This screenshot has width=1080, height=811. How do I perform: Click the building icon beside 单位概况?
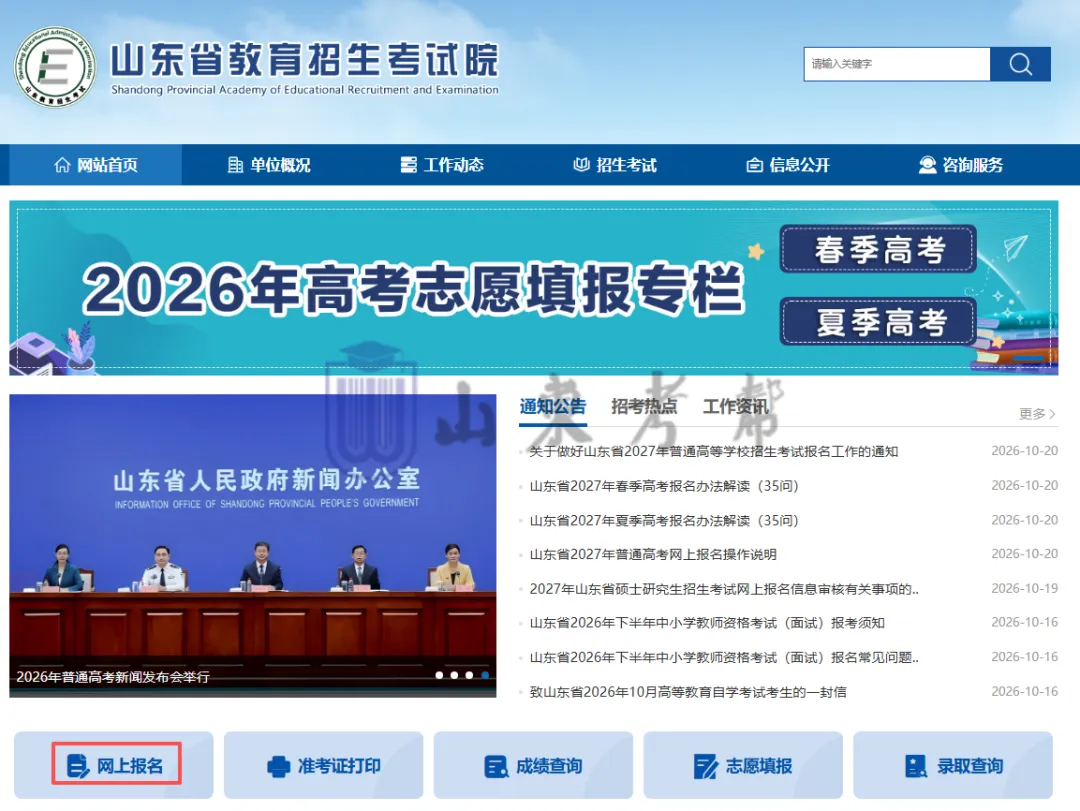point(235,165)
